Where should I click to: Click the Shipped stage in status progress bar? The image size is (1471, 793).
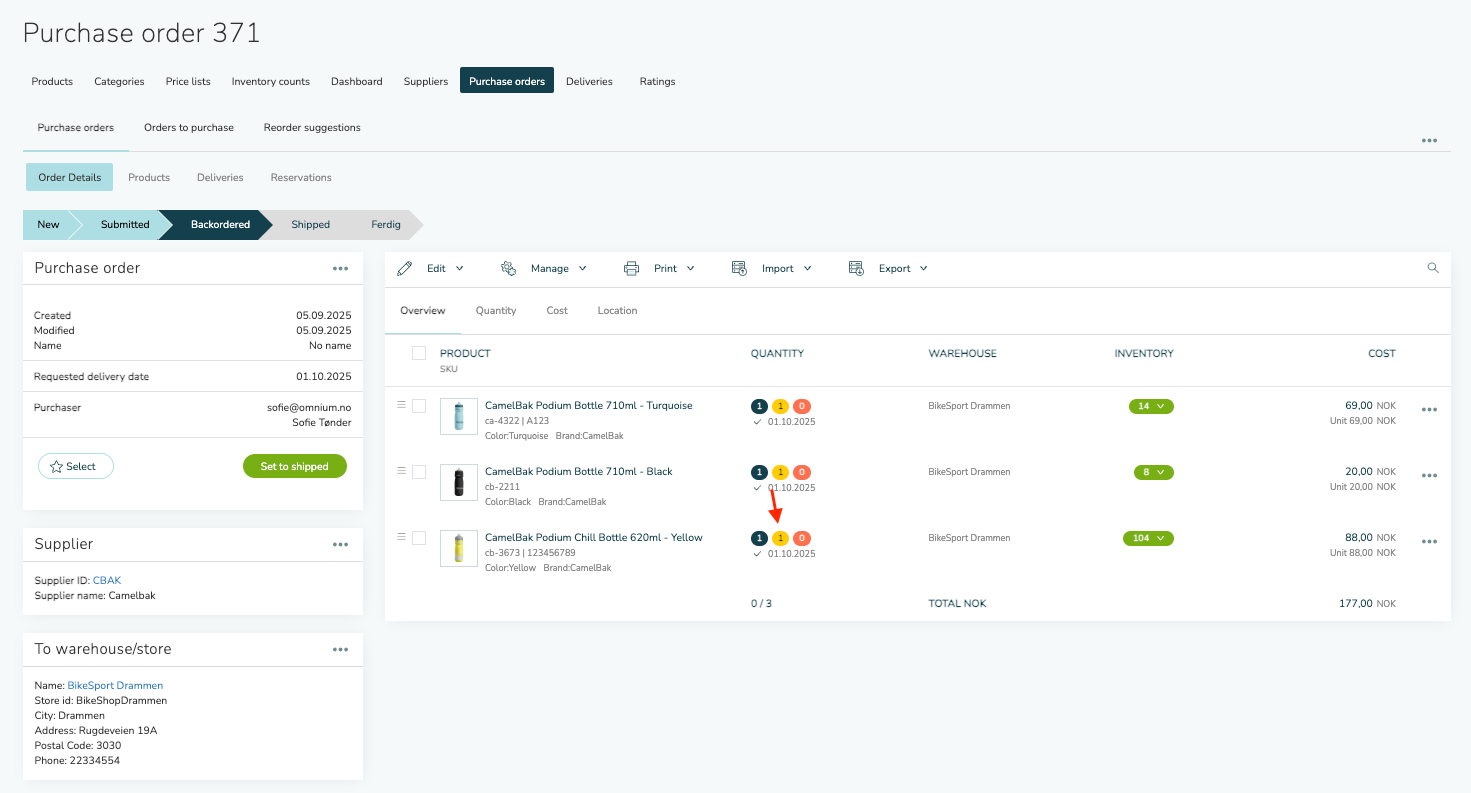[310, 225]
